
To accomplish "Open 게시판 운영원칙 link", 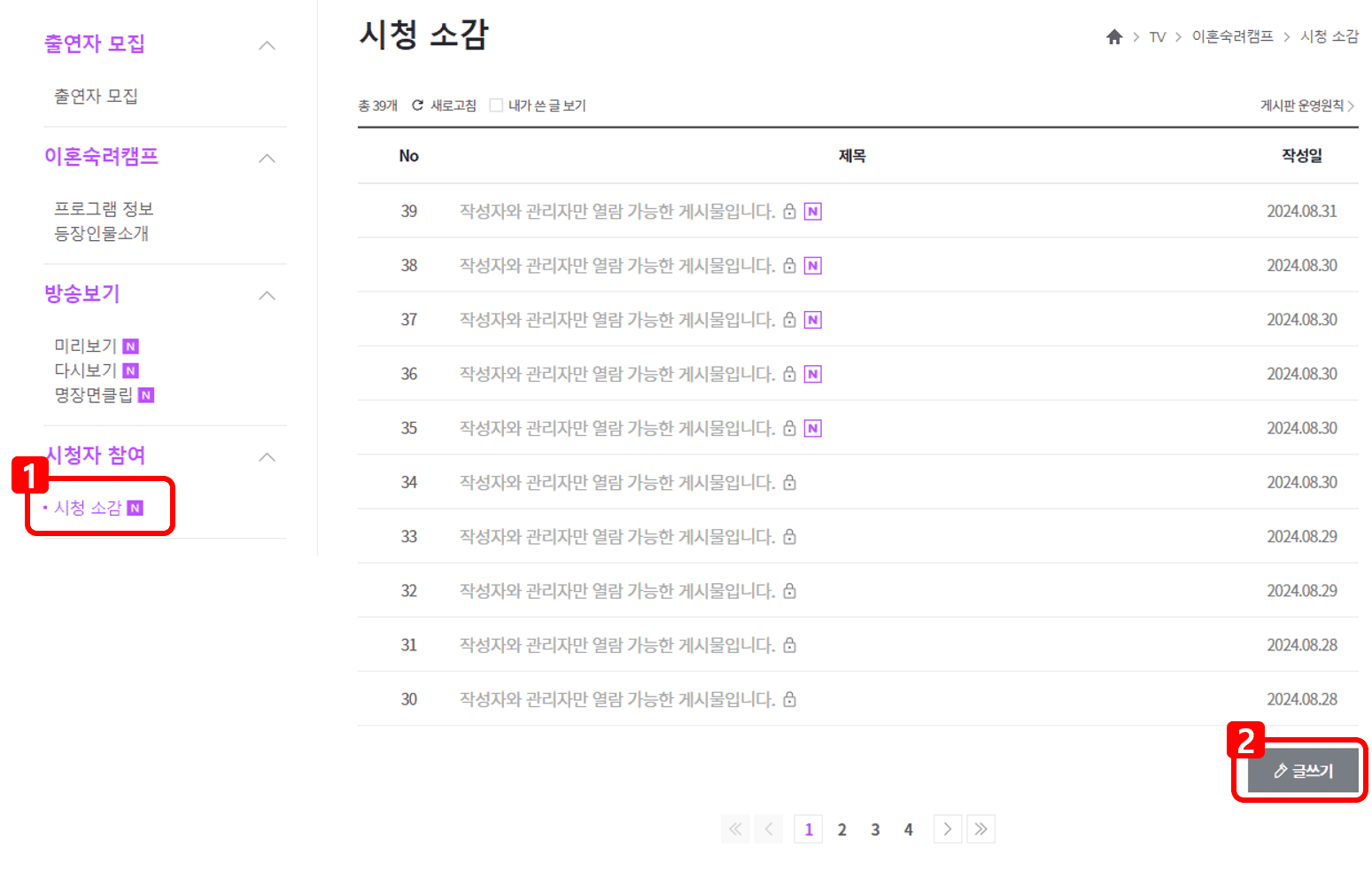I will tap(1302, 105).
